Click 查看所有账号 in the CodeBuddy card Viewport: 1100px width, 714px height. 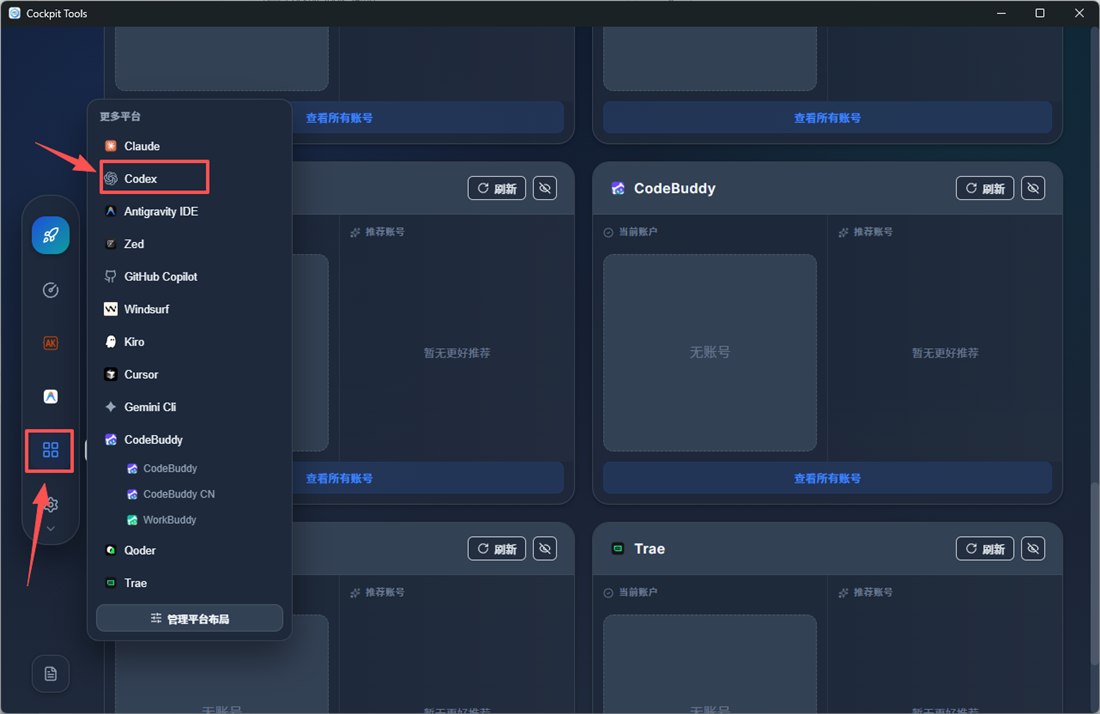pyautogui.click(x=827, y=478)
